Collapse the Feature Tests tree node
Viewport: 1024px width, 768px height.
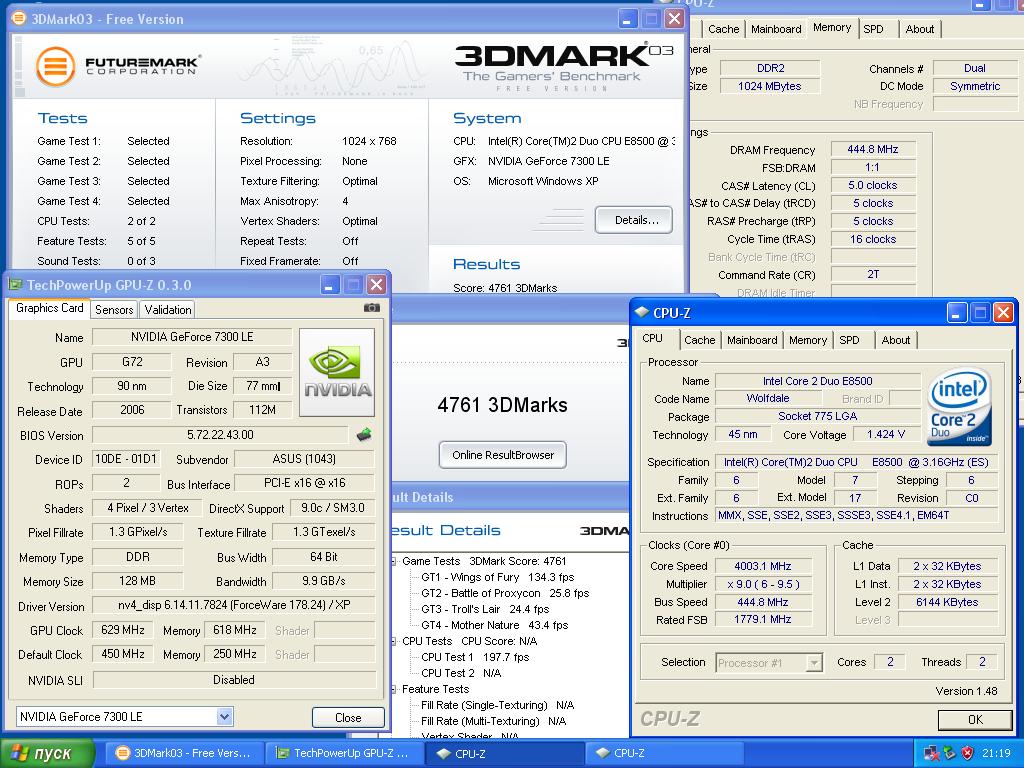(x=394, y=689)
